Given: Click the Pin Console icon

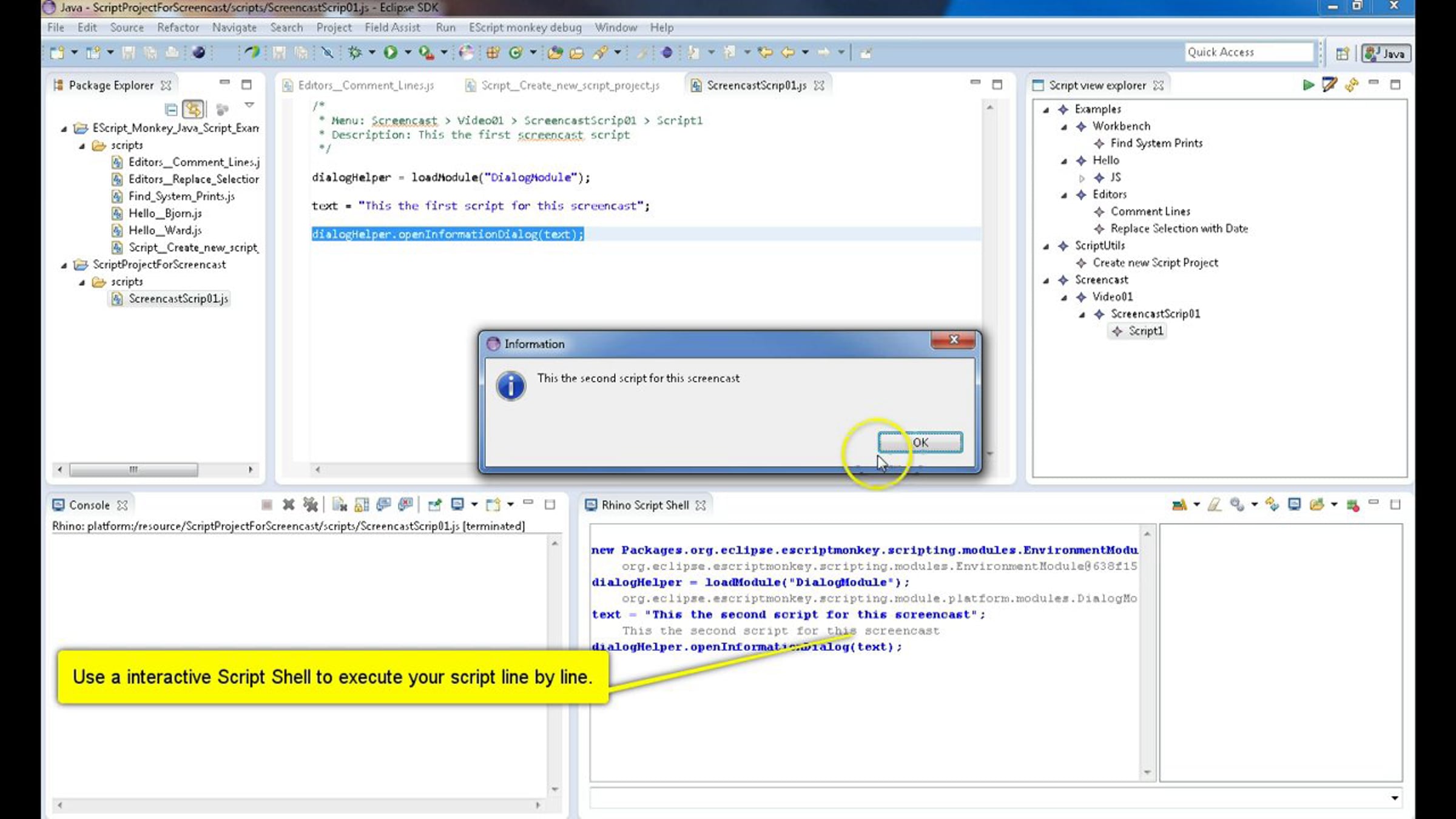Looking at the screenshot, I should [x=435, y=504].
